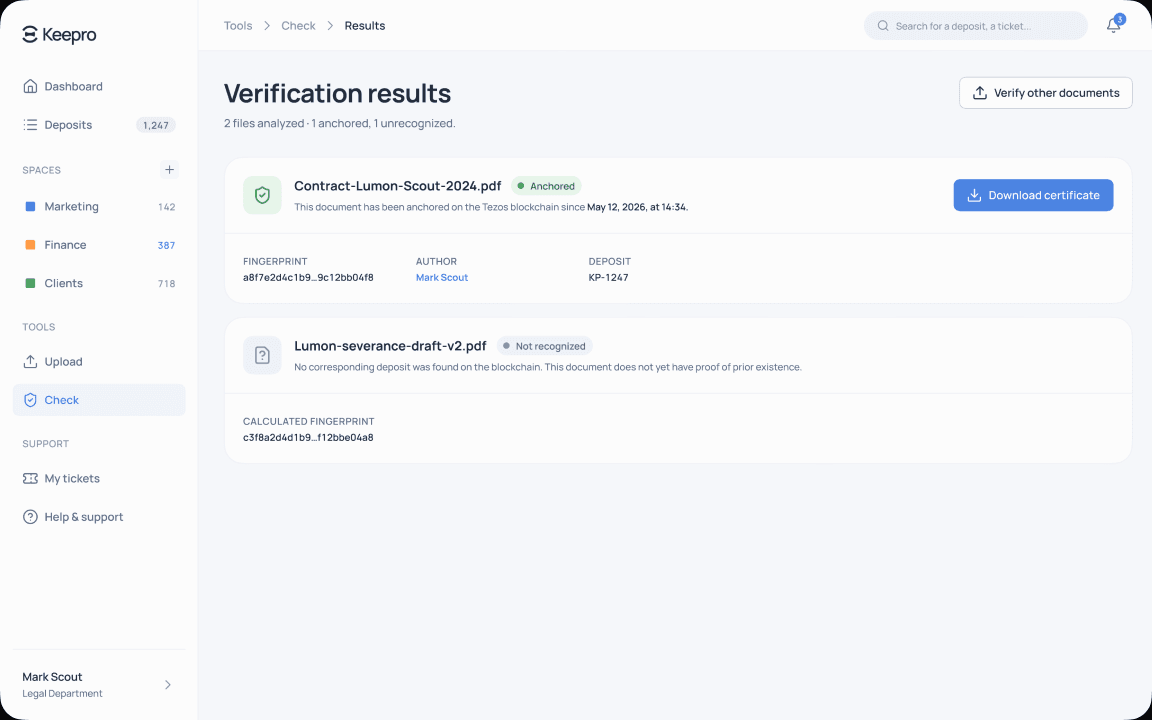Image resolution: width=1152 pixels, height=720 pixels.
Task: Click the Keepro logo icon
Action: point(29,35)
